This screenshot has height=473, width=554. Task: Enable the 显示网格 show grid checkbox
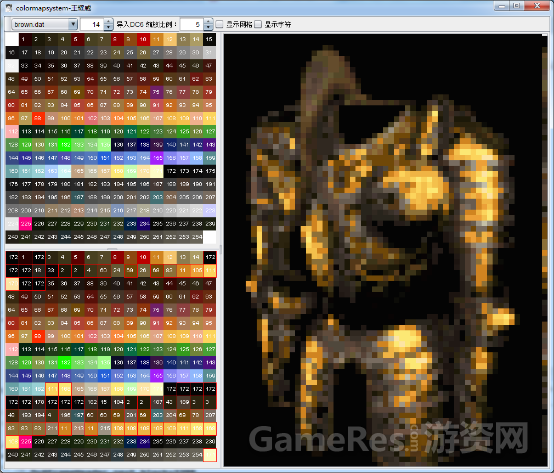(x=219, y=24)
